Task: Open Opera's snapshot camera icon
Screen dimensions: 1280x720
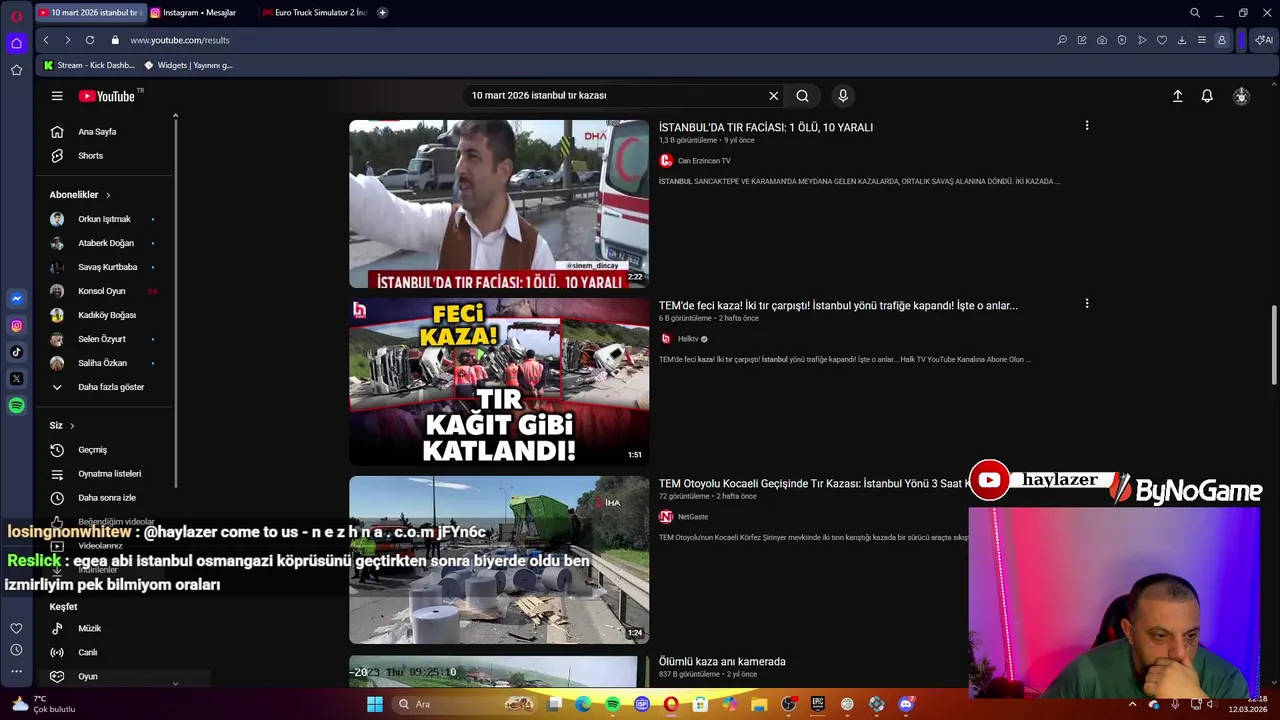Action: tap(1102, 40)
